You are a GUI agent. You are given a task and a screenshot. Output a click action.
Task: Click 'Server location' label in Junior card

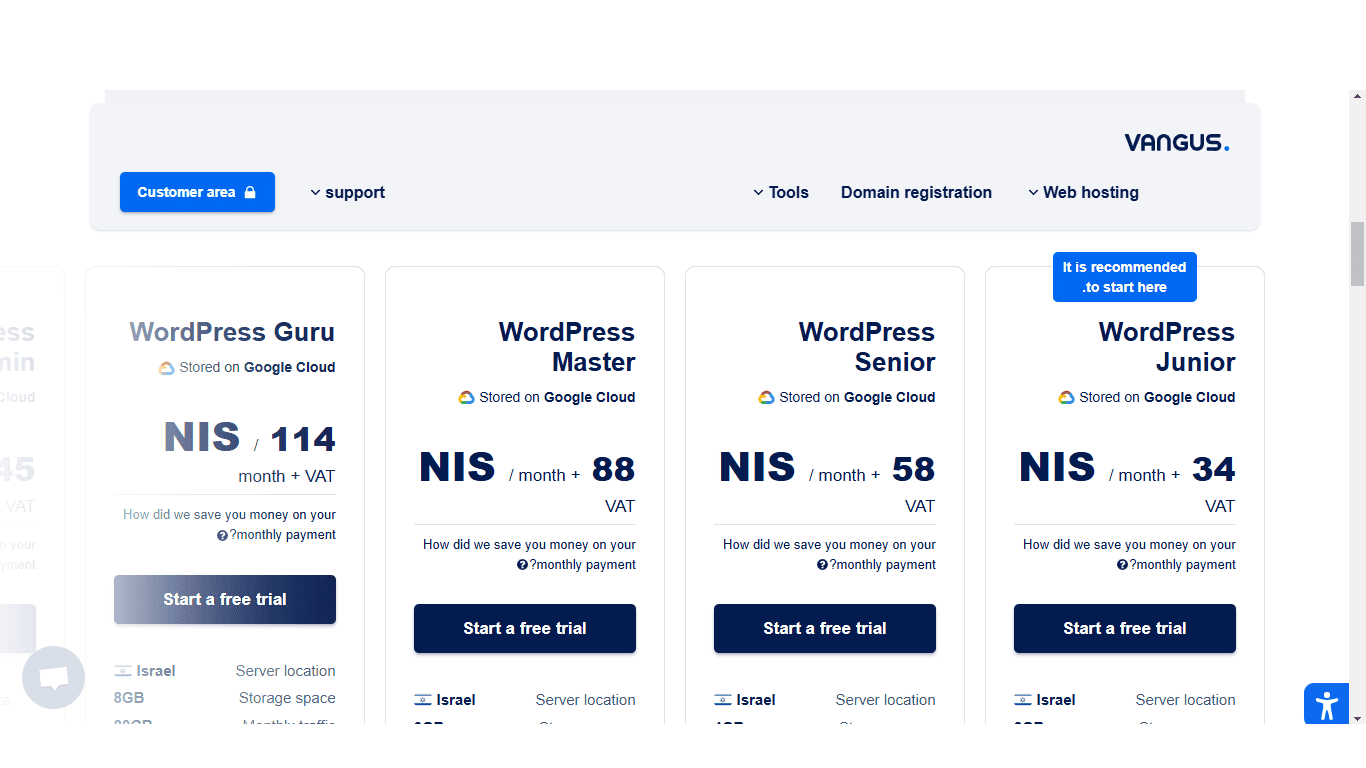pos(1186,700)
